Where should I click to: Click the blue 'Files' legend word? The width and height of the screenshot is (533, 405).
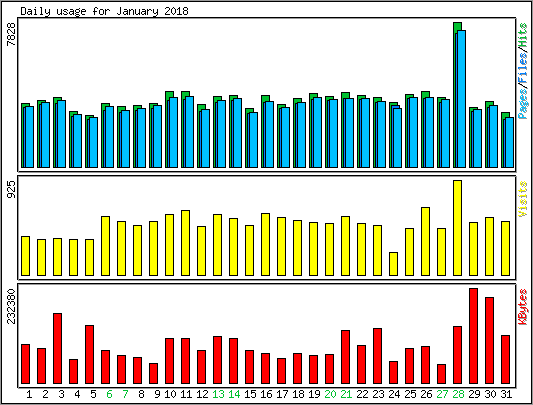pos(522,68)
